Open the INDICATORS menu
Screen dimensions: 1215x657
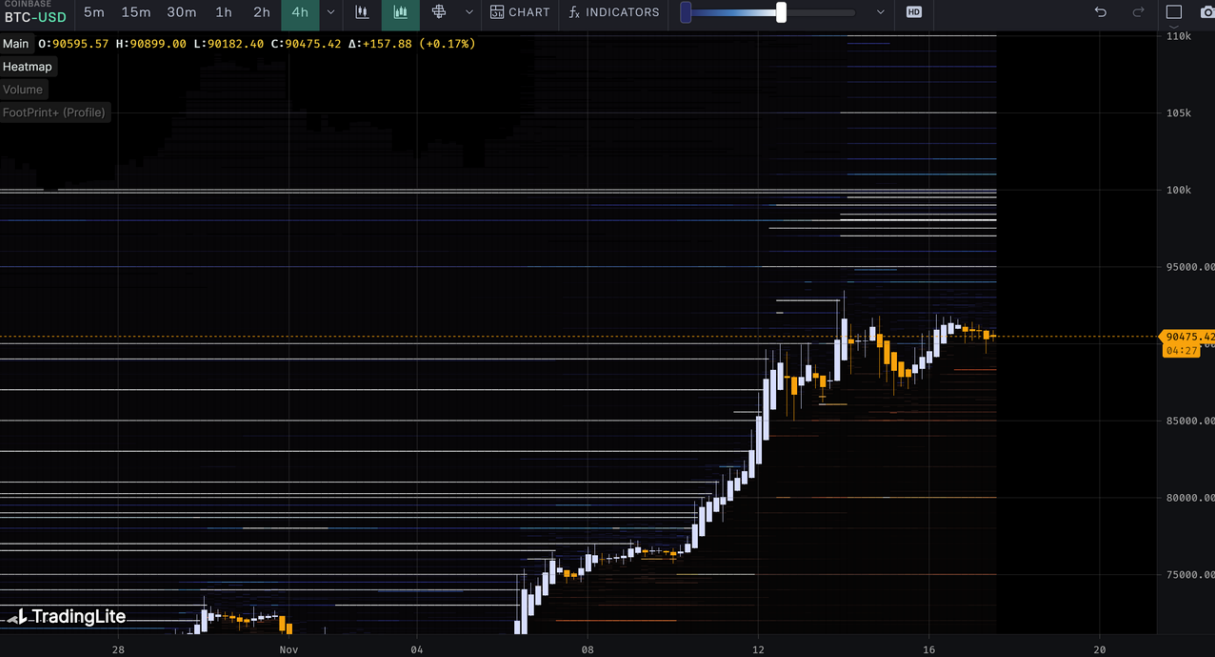[614, 13]
